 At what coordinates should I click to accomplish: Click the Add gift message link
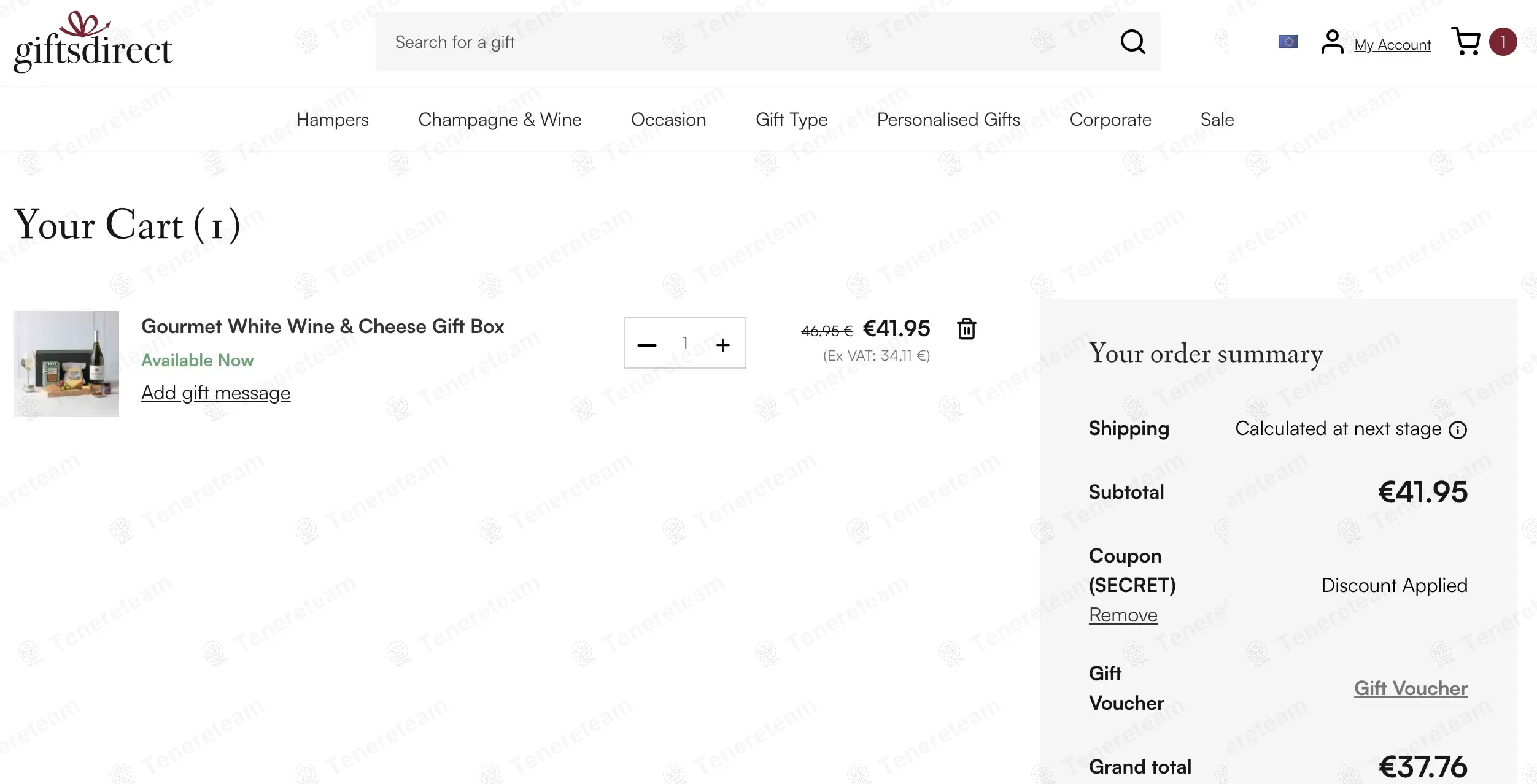[215, 393]
